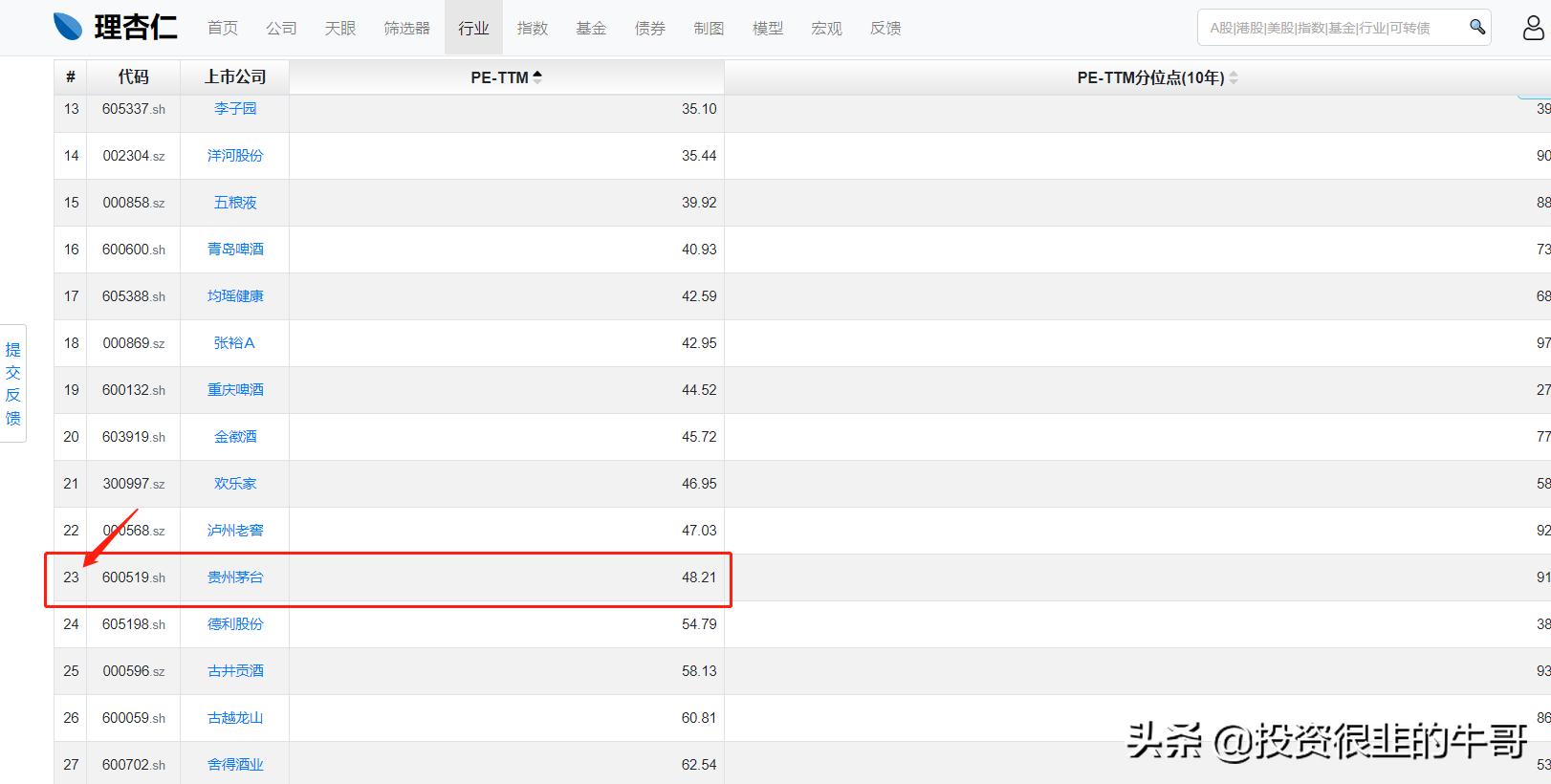Screen dimensions: 1551x784
Task: Open 德利股份 company link
Action: pos(235,624)
